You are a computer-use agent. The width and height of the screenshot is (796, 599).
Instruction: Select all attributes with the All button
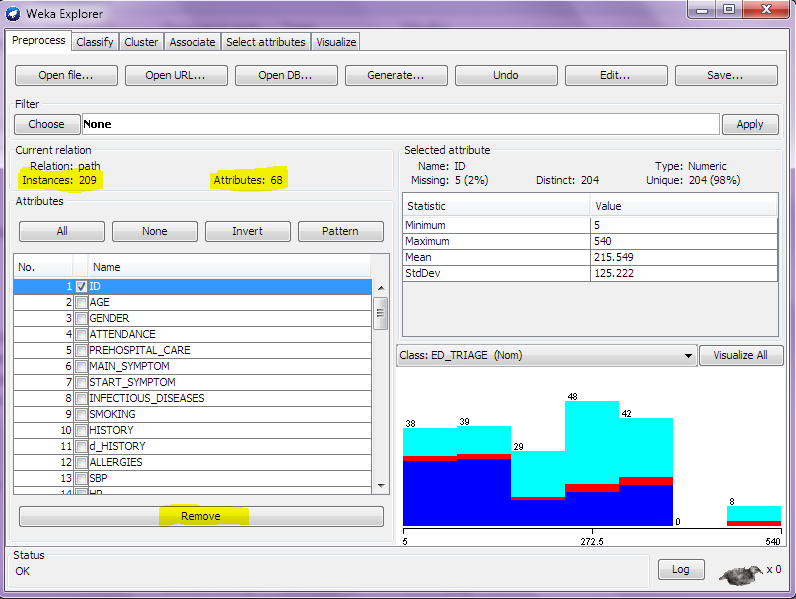click(62, 231)
